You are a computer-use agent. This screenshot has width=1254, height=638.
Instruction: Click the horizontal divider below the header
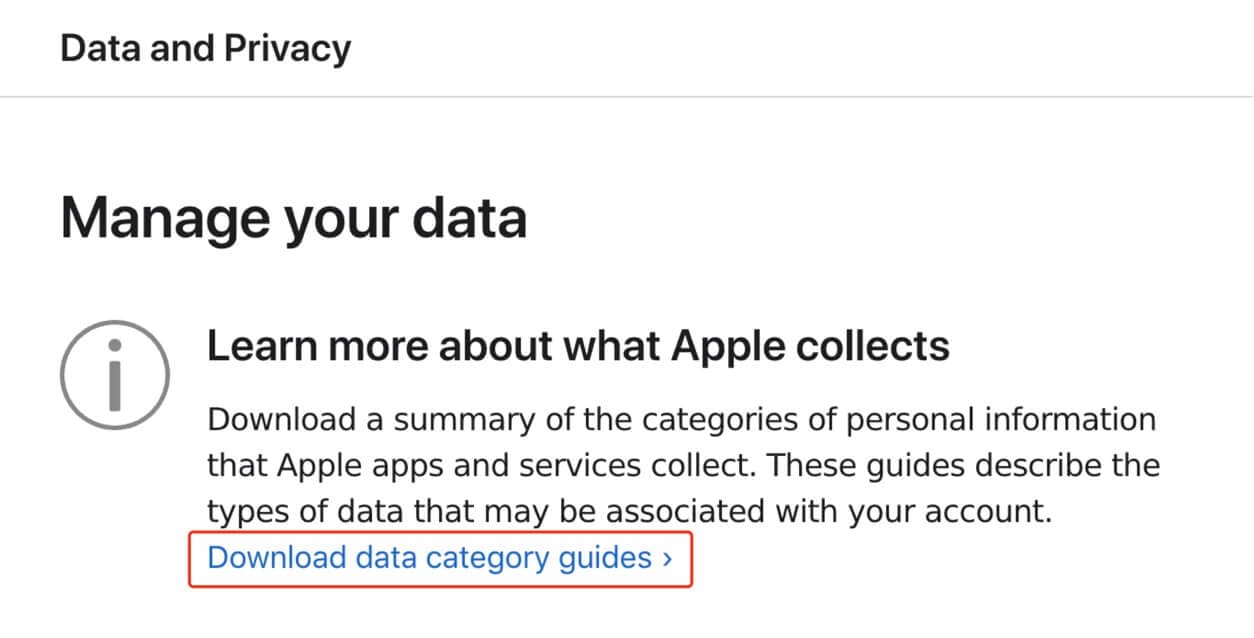pos(627,97)
